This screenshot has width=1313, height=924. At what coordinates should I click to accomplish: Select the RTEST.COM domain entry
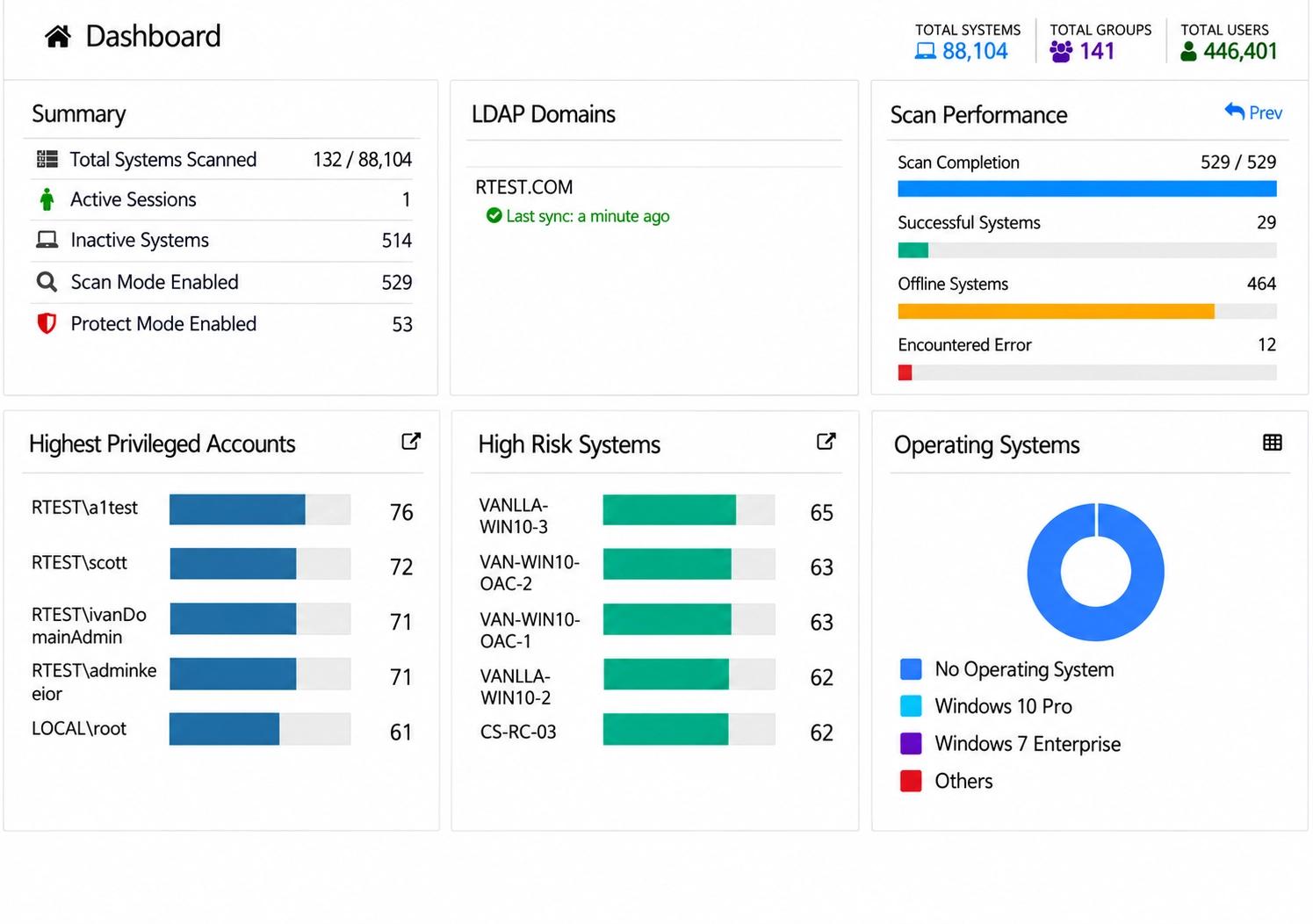pos(524,187)
